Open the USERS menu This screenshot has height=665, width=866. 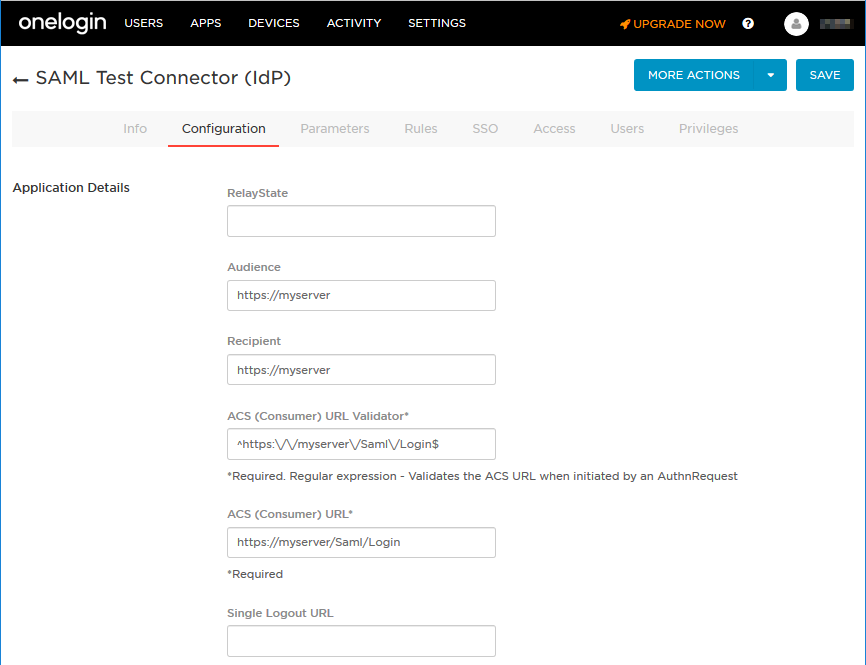pos(143,23)
